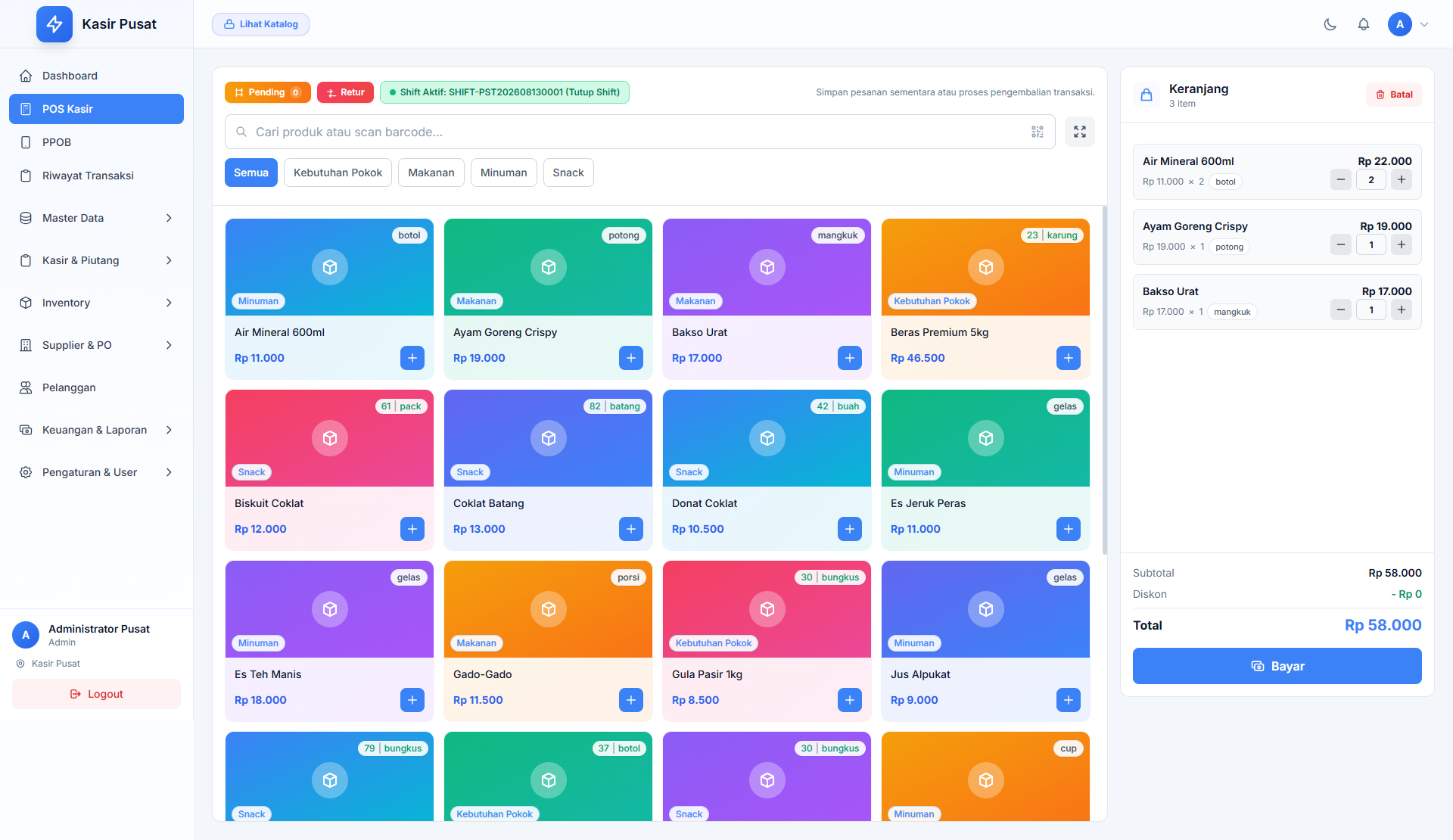Cancel the cart with Batal

tap(1394, 95)
